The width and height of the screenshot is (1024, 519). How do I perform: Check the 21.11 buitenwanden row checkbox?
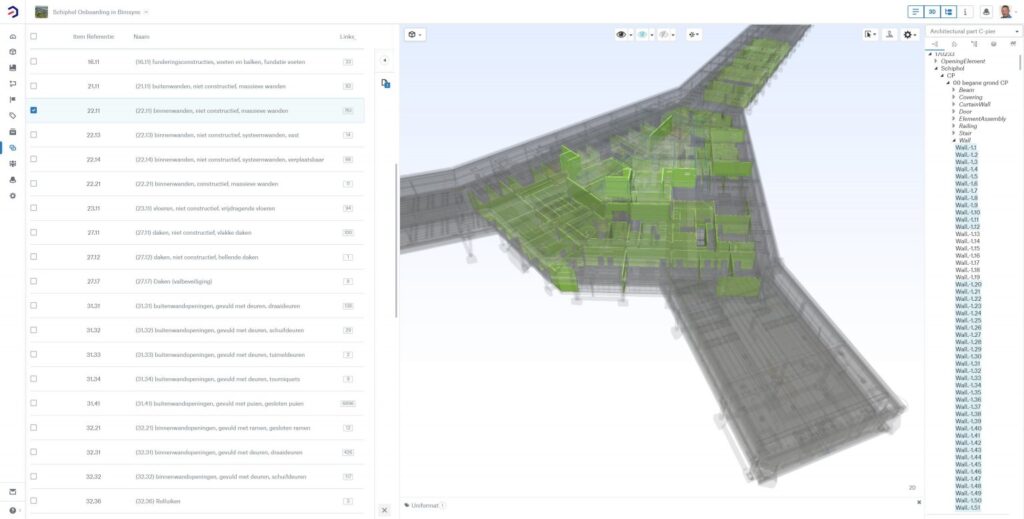[x=34, y=86]
